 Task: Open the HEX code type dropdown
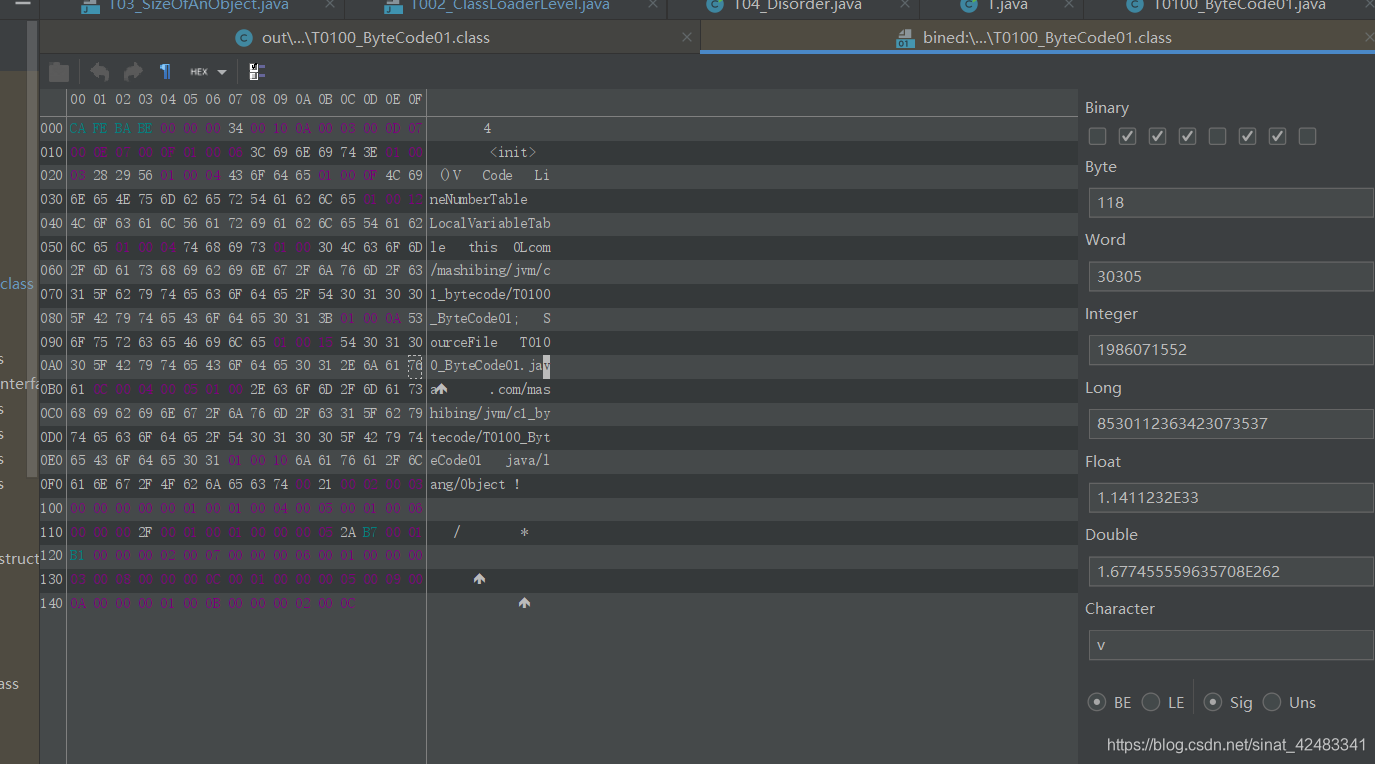pyautogui.click(x=208, y=72)
